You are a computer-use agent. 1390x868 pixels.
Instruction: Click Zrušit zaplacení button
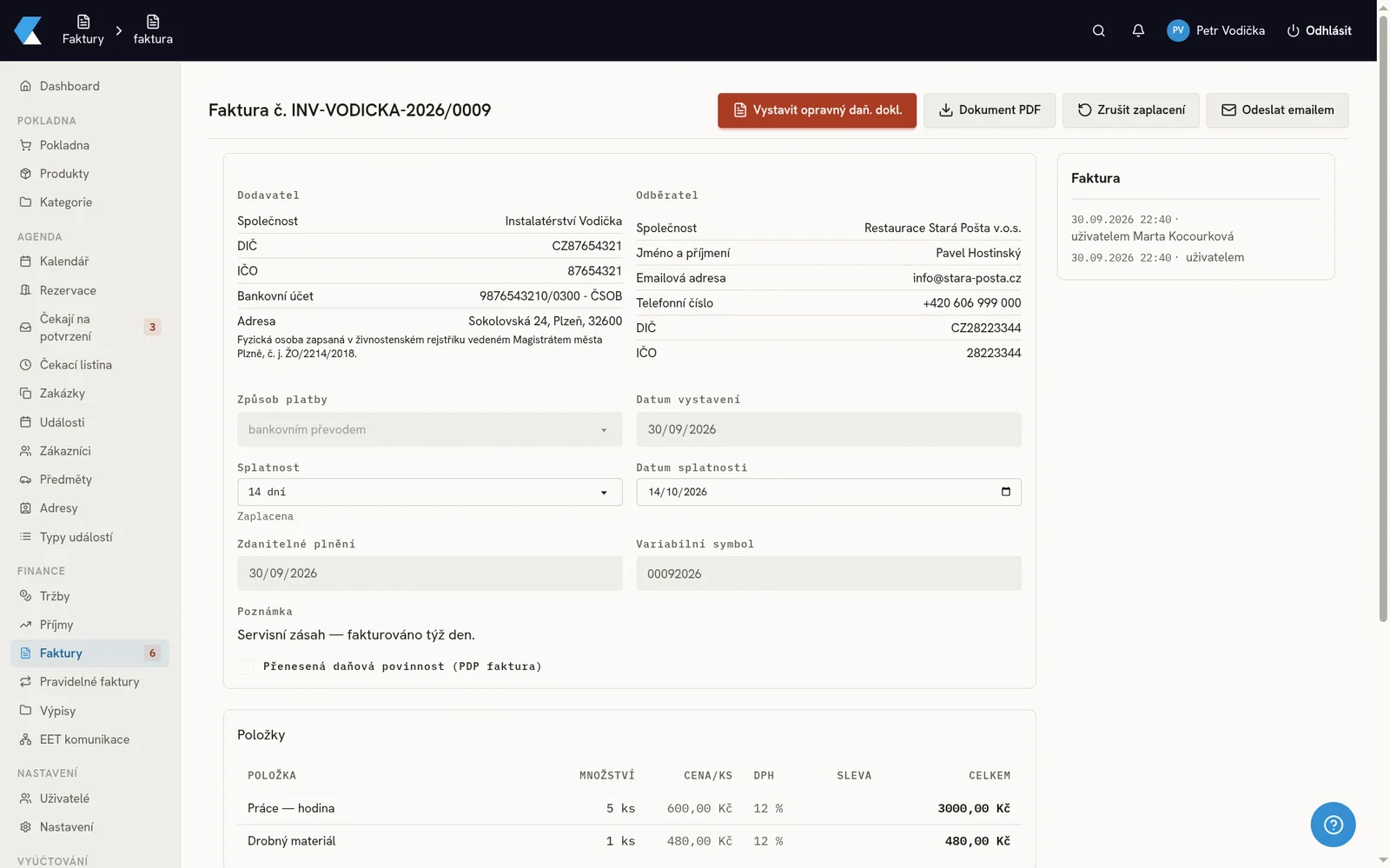tap(1131, 110)
